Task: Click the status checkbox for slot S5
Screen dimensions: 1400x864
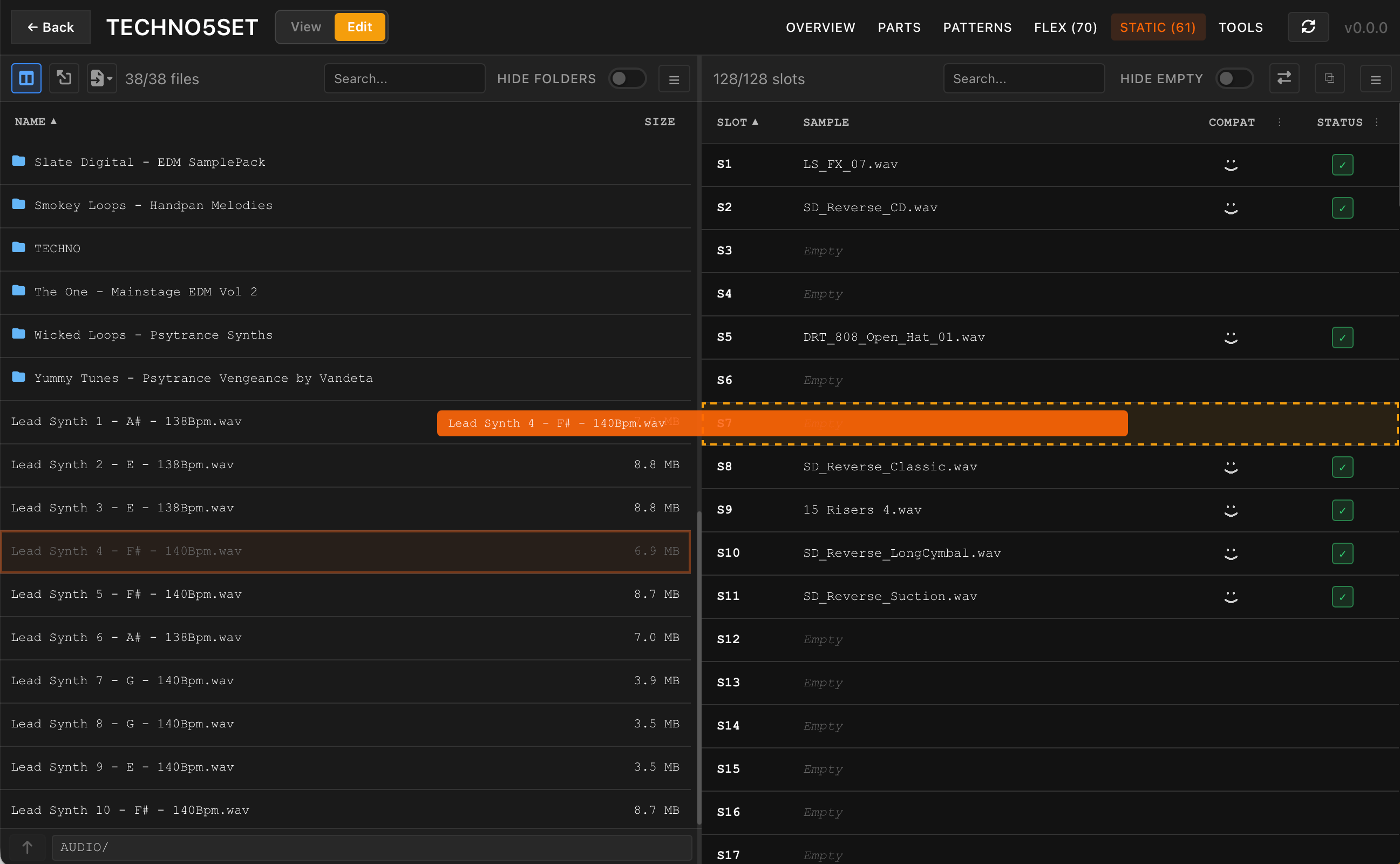Action: [x=1342, y=337]
